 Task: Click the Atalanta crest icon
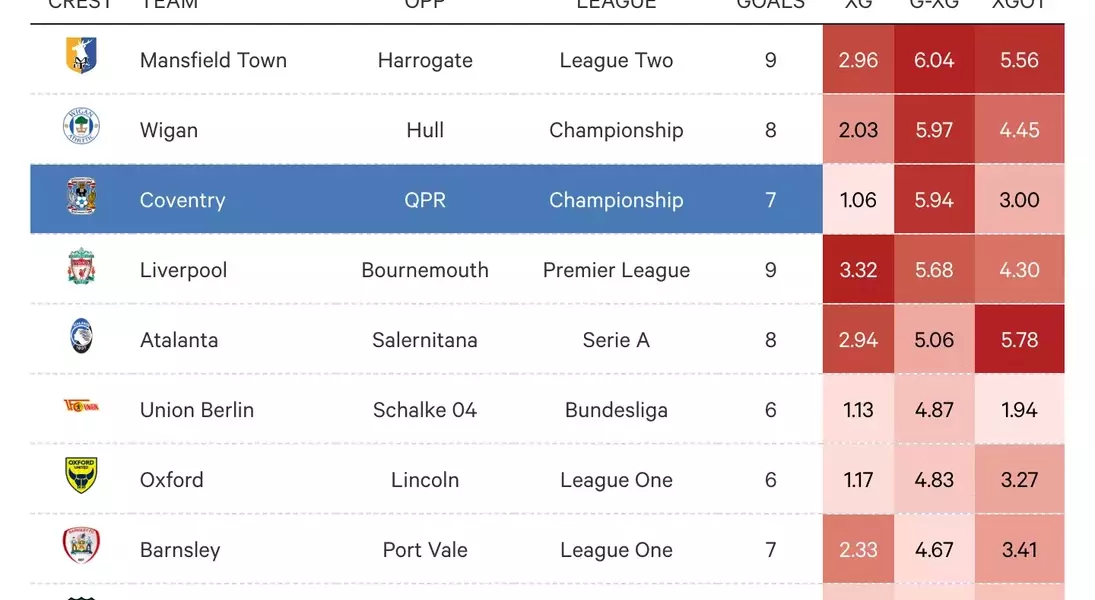81,337
